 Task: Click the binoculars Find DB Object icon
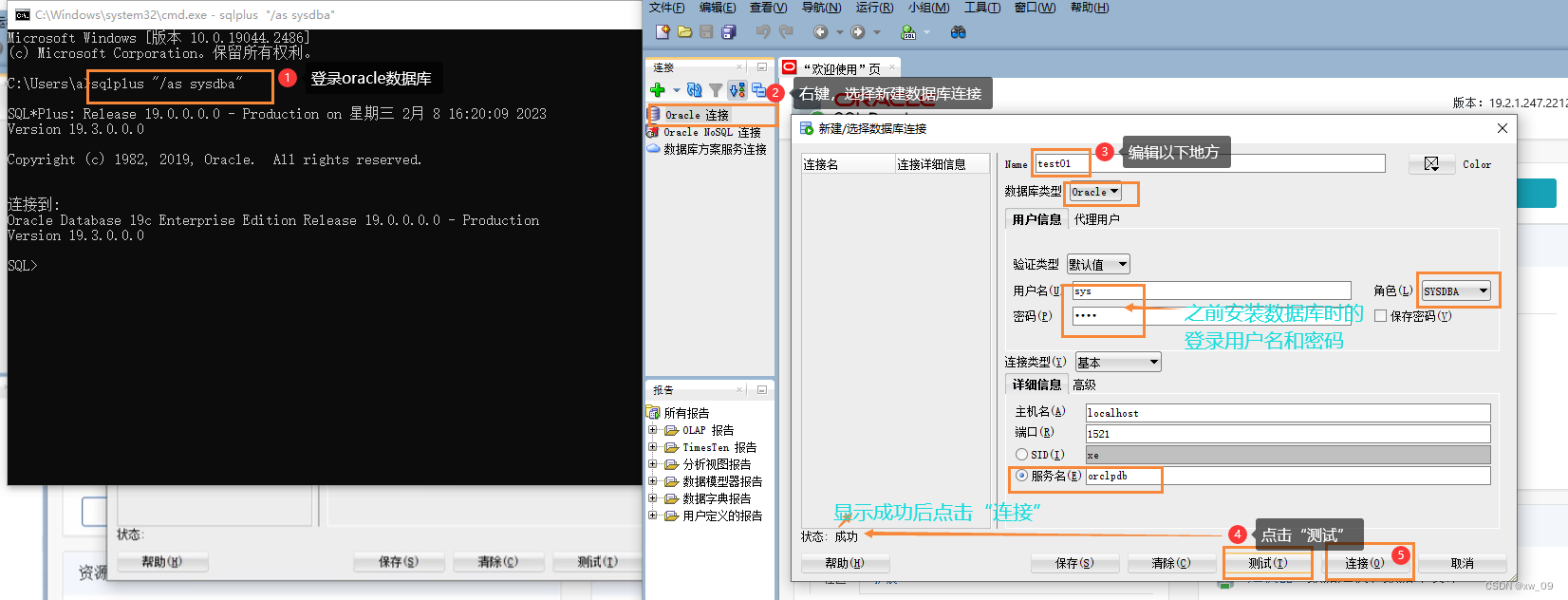(x=958, y=32)
